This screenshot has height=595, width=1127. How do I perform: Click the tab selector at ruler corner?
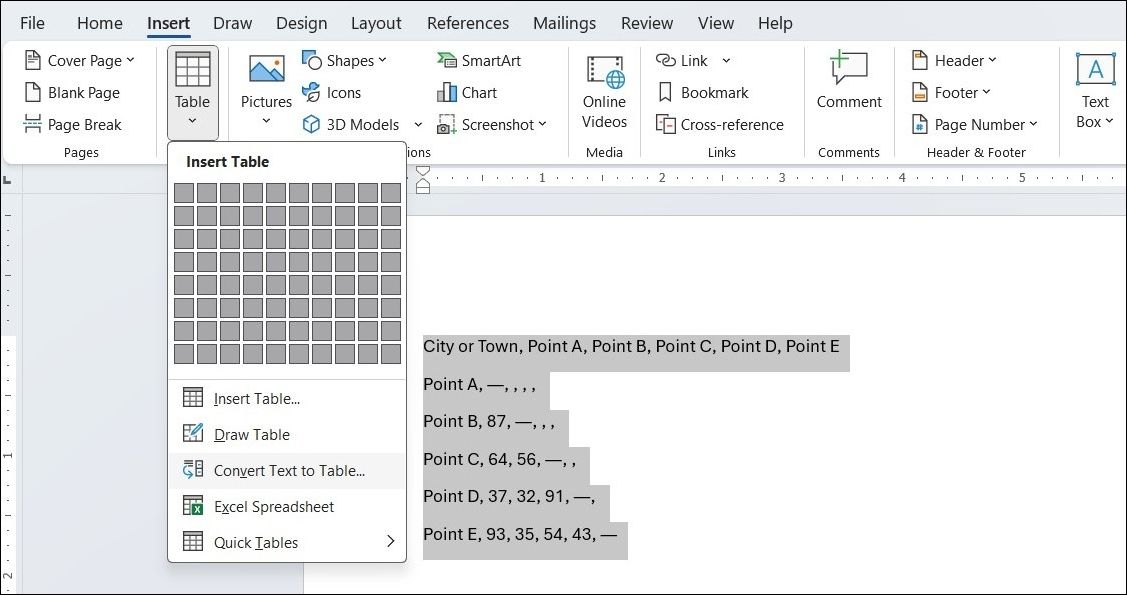pos(6,180)
